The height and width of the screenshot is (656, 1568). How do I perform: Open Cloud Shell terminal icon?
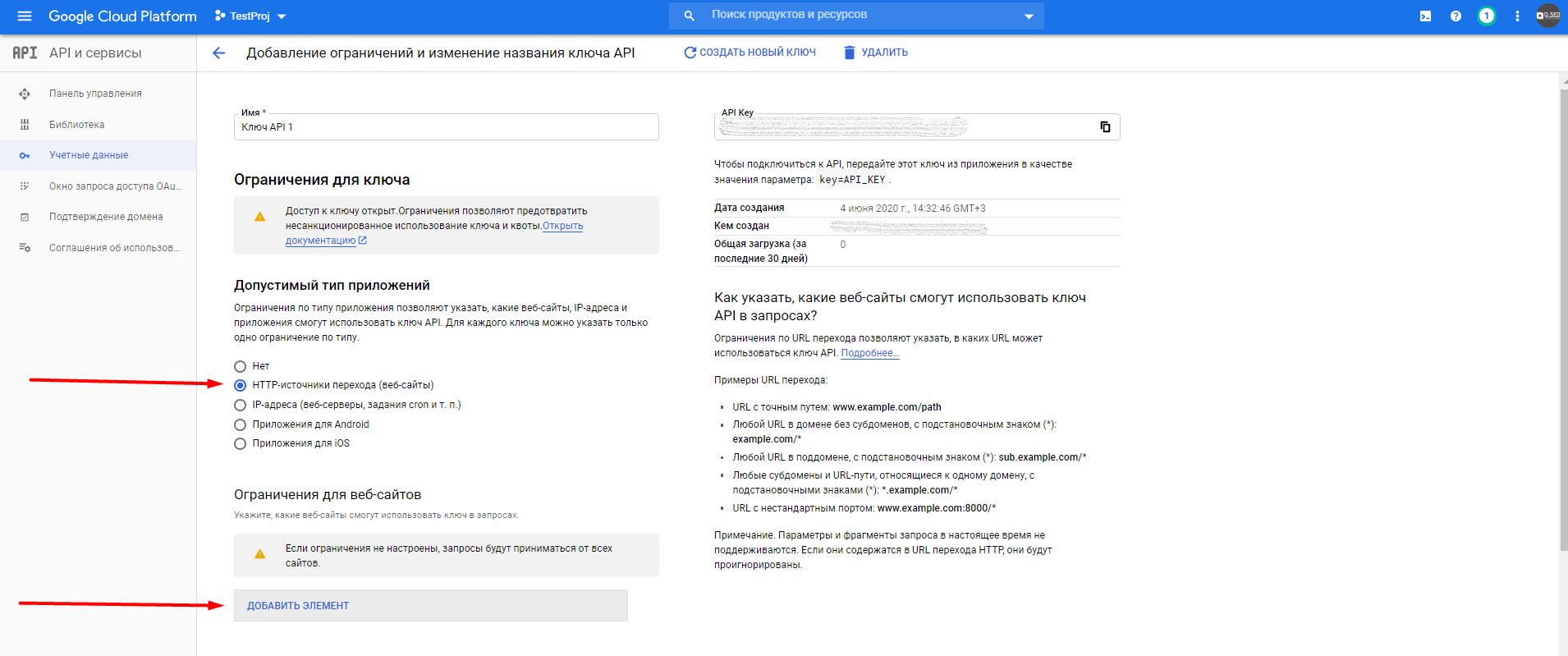click(1425, 16)
